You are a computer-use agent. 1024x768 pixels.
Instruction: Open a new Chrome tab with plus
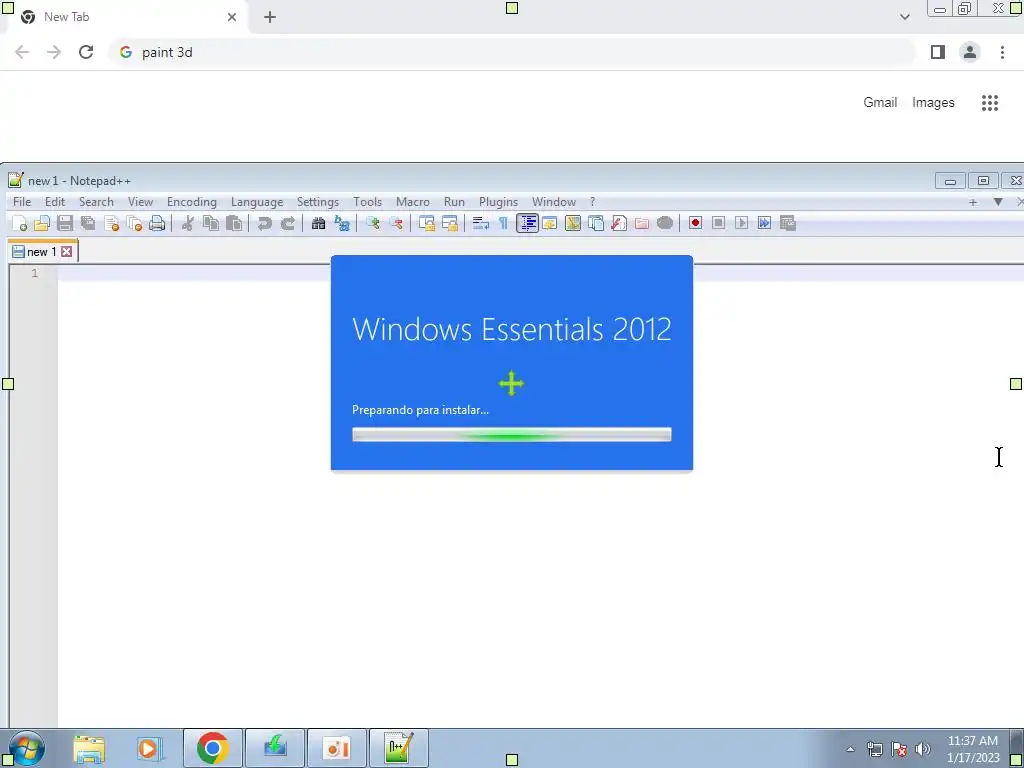click(270, 17)
